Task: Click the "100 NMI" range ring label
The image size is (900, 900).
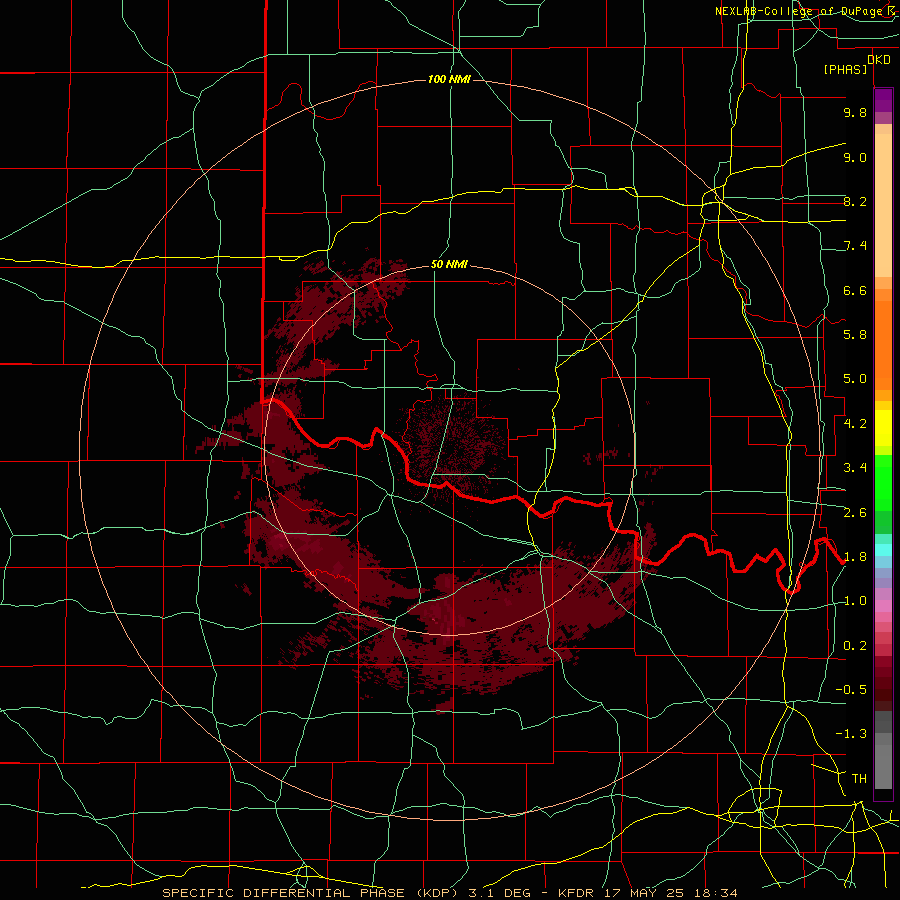Action: tap(449, 79)
